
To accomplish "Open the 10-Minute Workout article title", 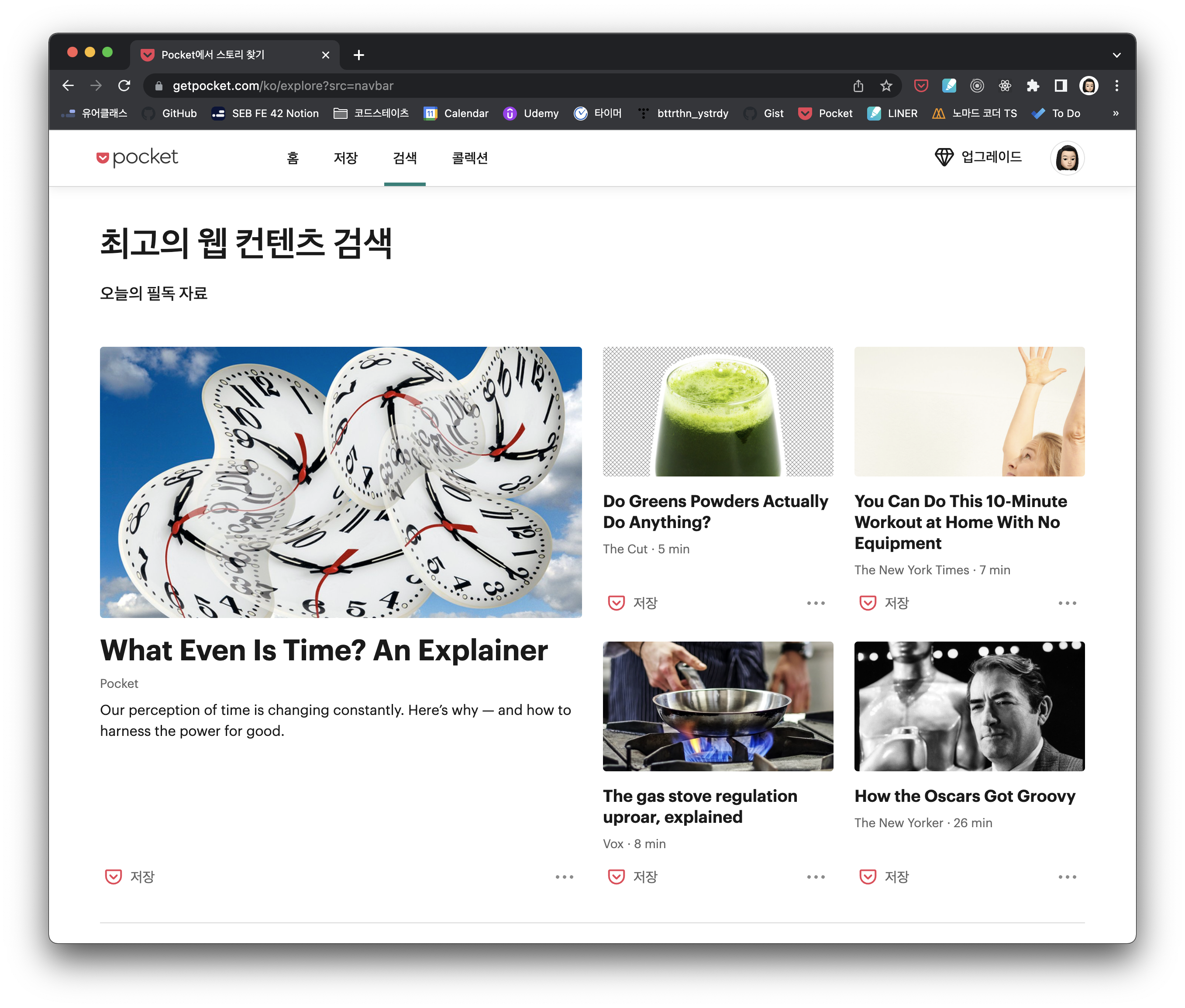I will click(961, 522).
